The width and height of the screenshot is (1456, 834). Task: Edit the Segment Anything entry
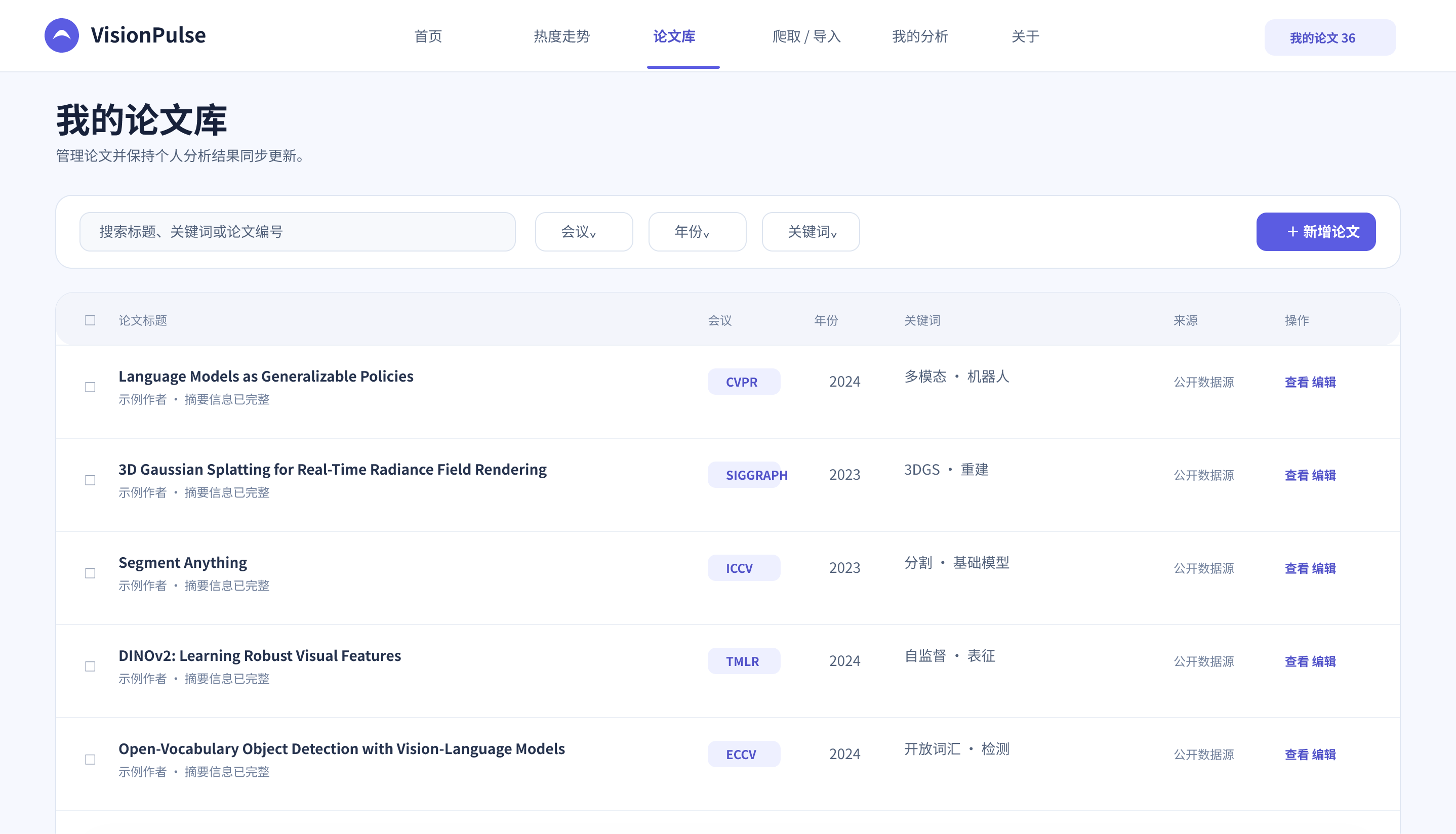tap(1324, 568)
